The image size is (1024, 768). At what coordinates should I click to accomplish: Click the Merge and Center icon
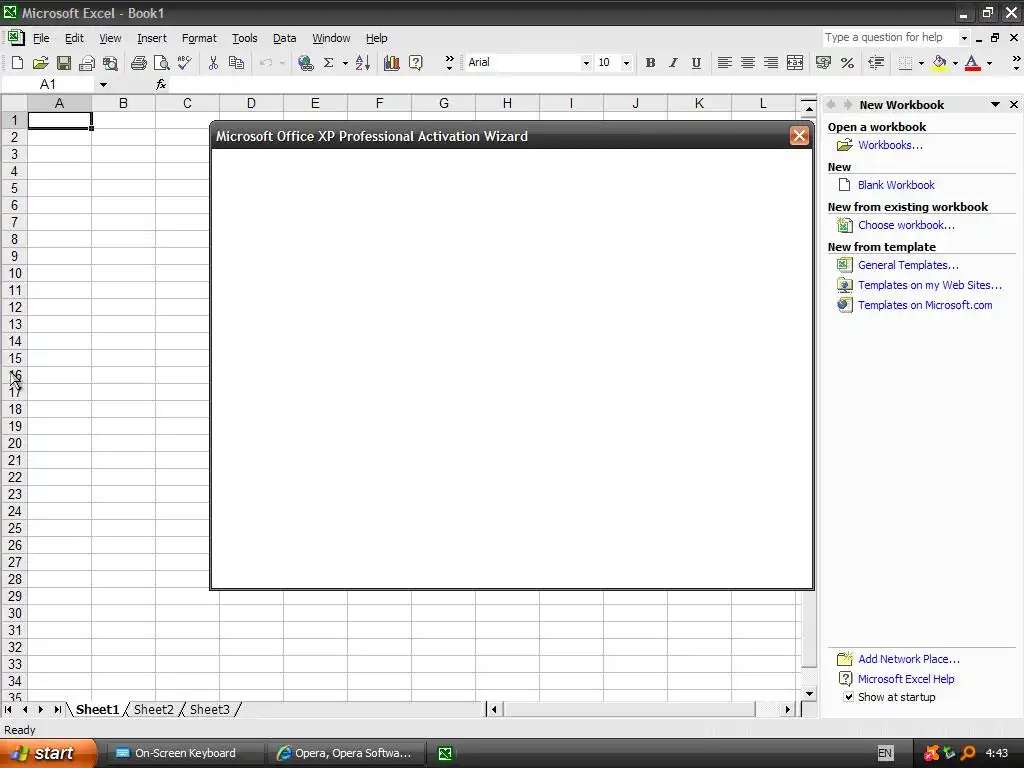(x=795, y=63)
